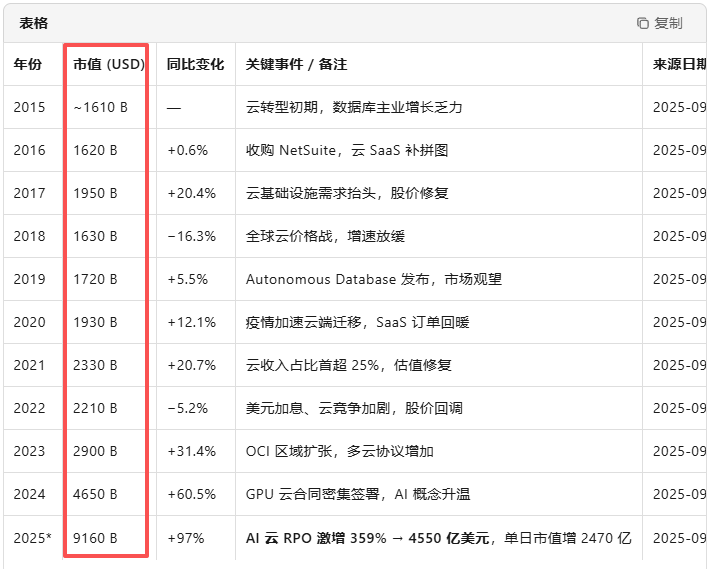Select the market cap cell ~1610 B

click(100, 107)
